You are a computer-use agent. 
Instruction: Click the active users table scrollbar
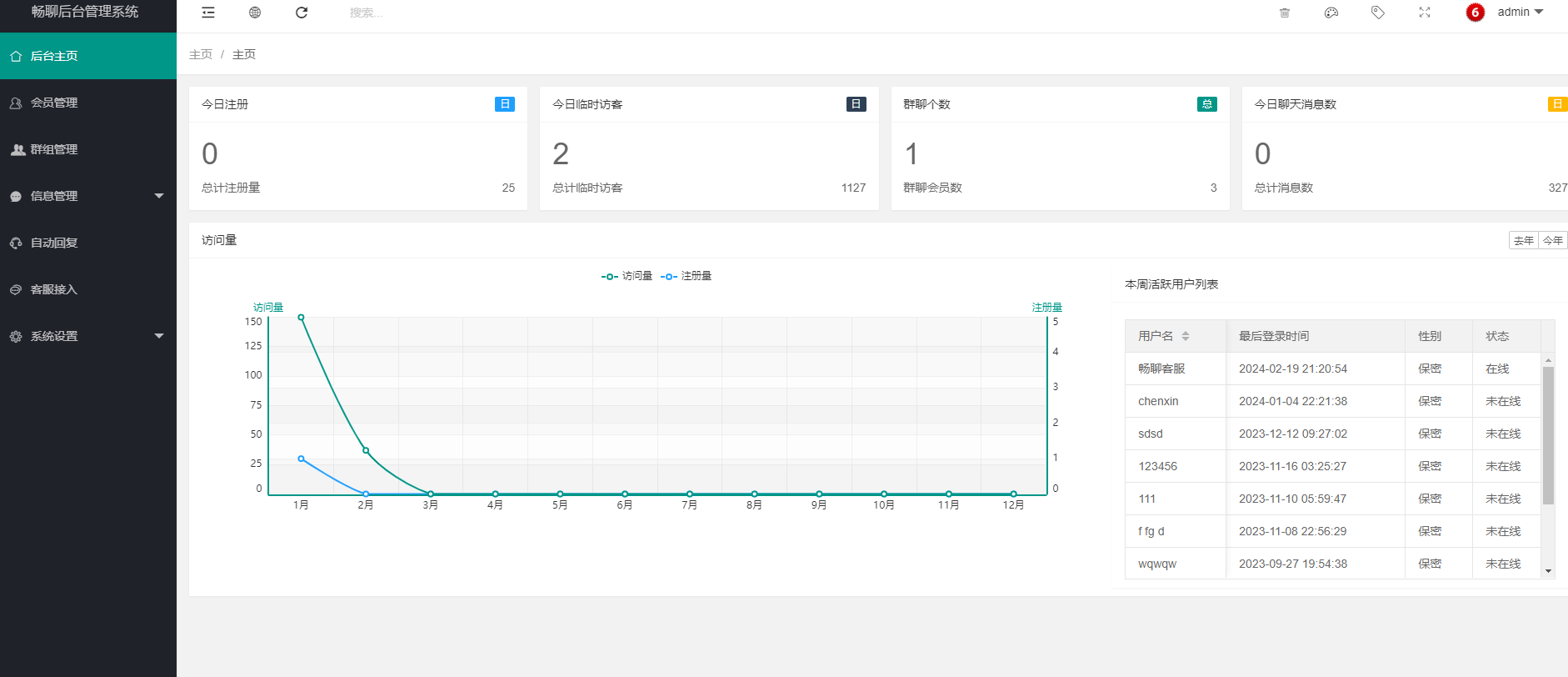click(1548, 435)
